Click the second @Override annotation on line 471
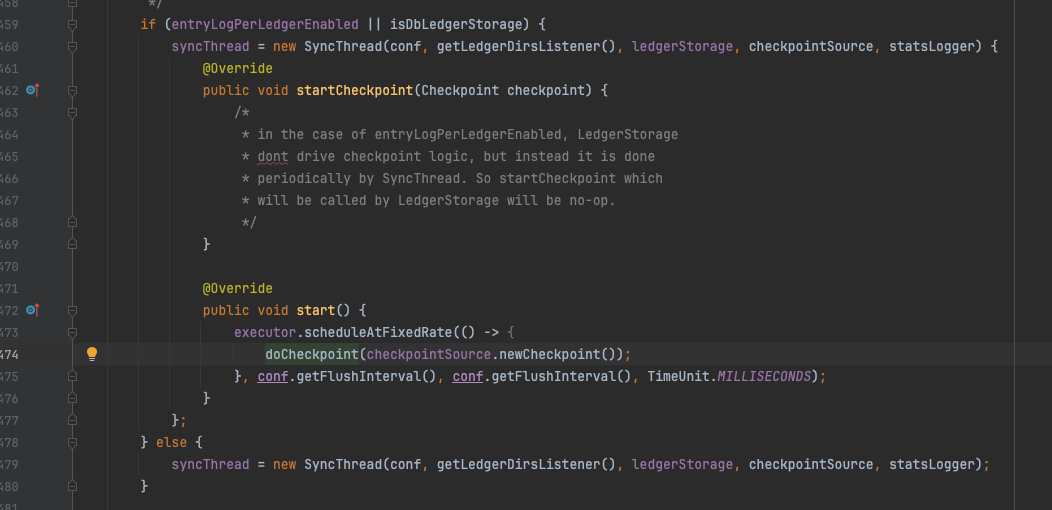This screenshot has width=1052, height=510. [x=238, y=289]
